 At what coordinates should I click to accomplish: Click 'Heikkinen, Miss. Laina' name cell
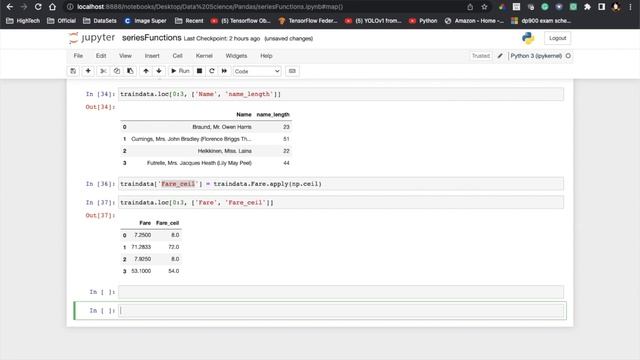(x=224, y=151)
